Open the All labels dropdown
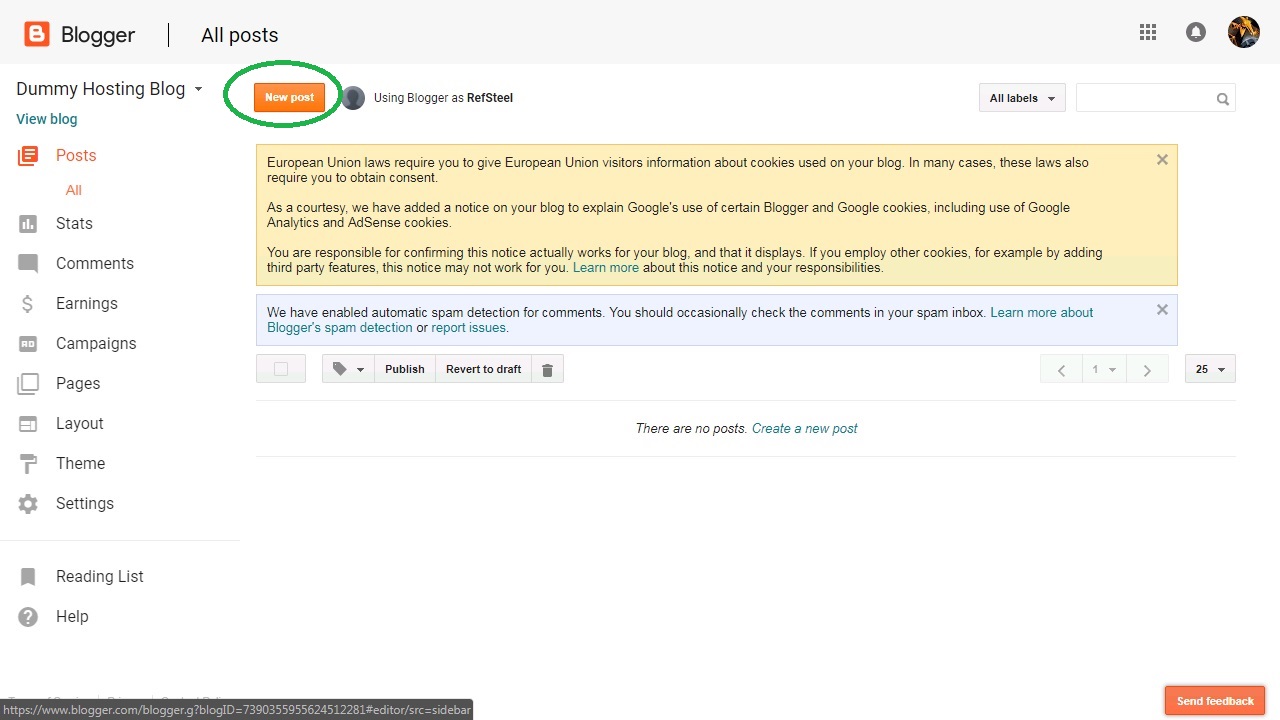This screenshot has width=1280, height=720. pyautogui.click(x=1022, y=98)
